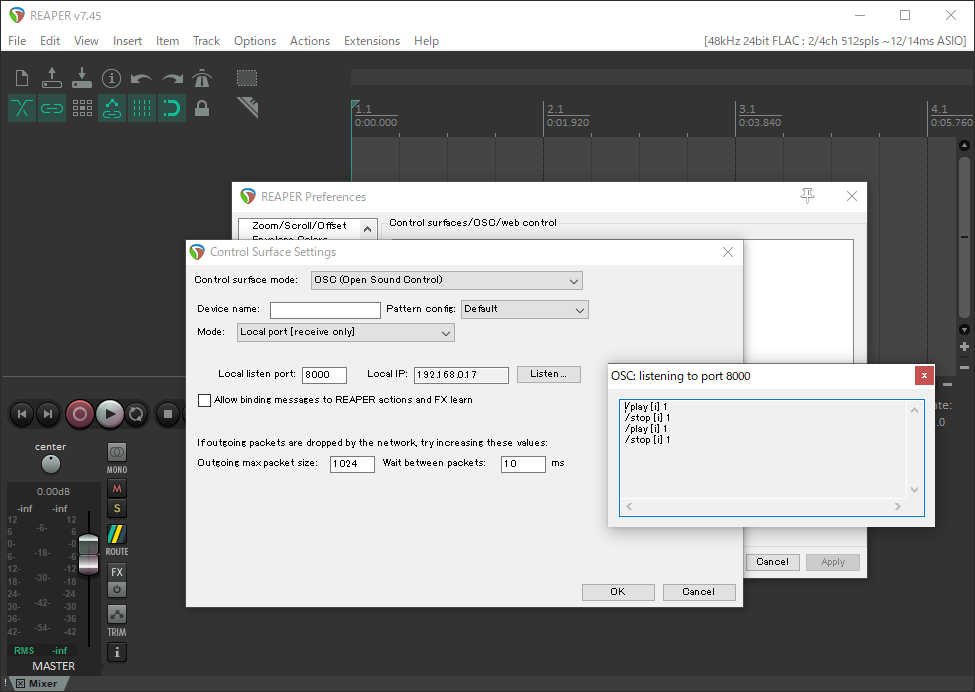Click the transport Record button

pyautogui.click(x=80, y=414)
